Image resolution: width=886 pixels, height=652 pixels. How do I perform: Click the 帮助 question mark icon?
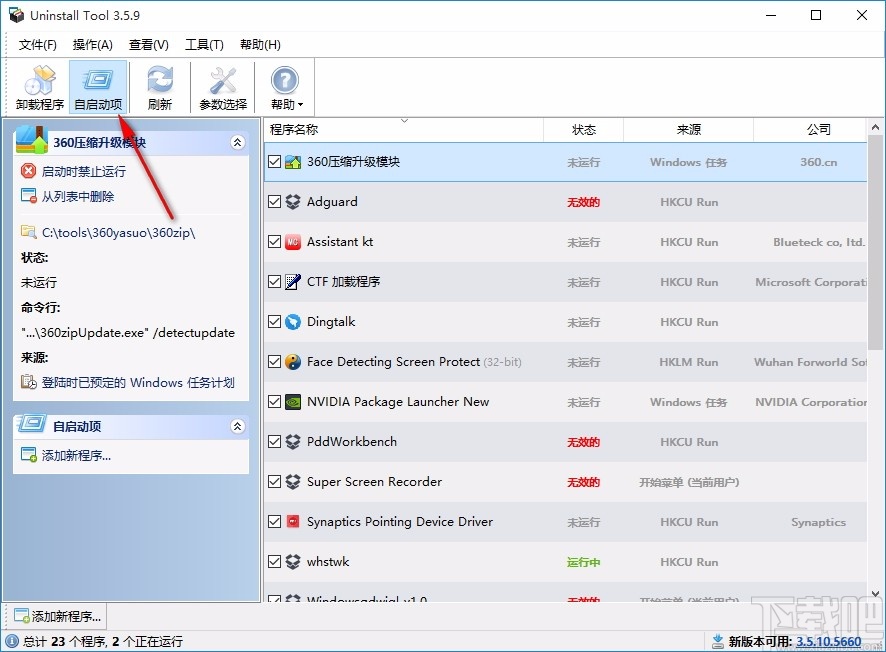pyautogui.click(x=285, y=82)
